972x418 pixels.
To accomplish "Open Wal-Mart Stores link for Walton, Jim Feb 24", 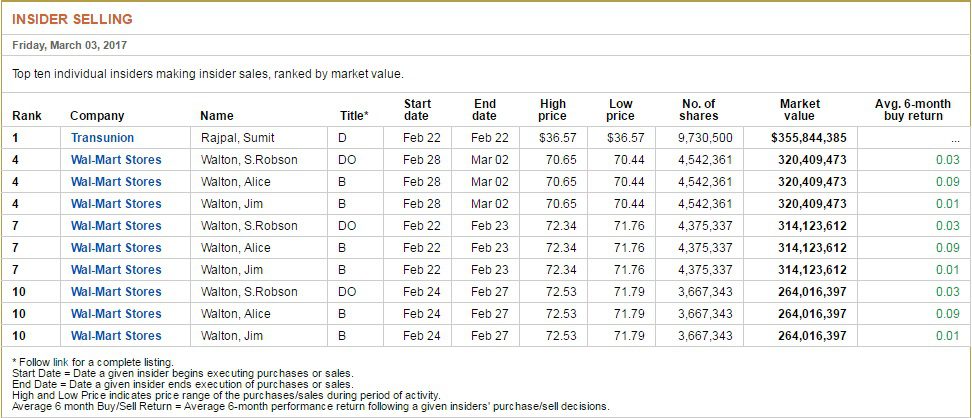I will pyautogui.click(x=116, y=336).
